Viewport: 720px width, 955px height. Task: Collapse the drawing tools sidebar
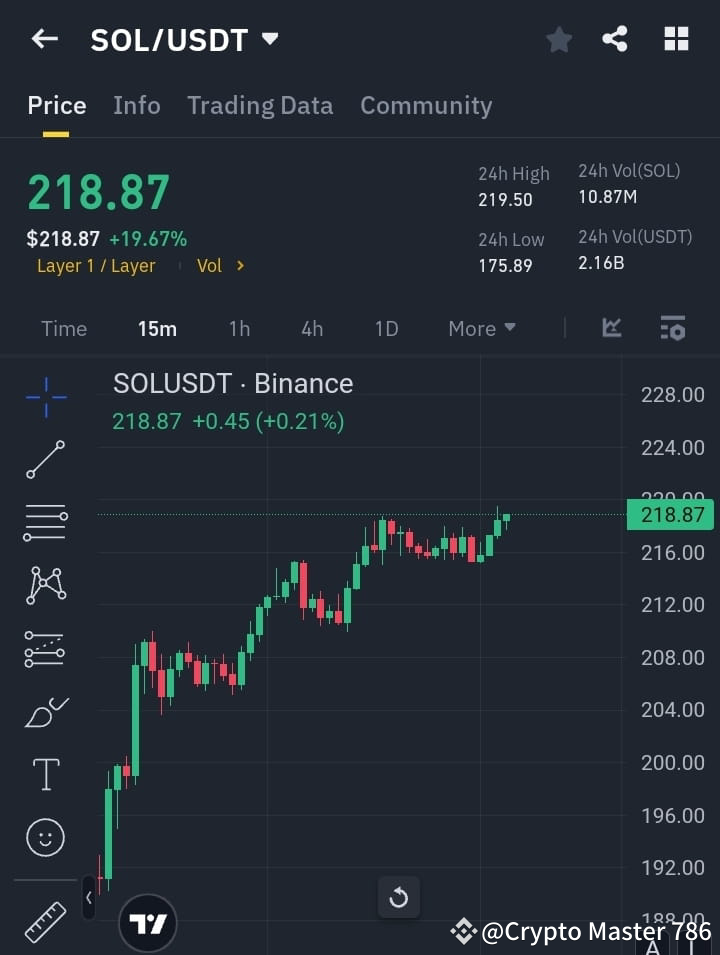[x=89, y=898]
